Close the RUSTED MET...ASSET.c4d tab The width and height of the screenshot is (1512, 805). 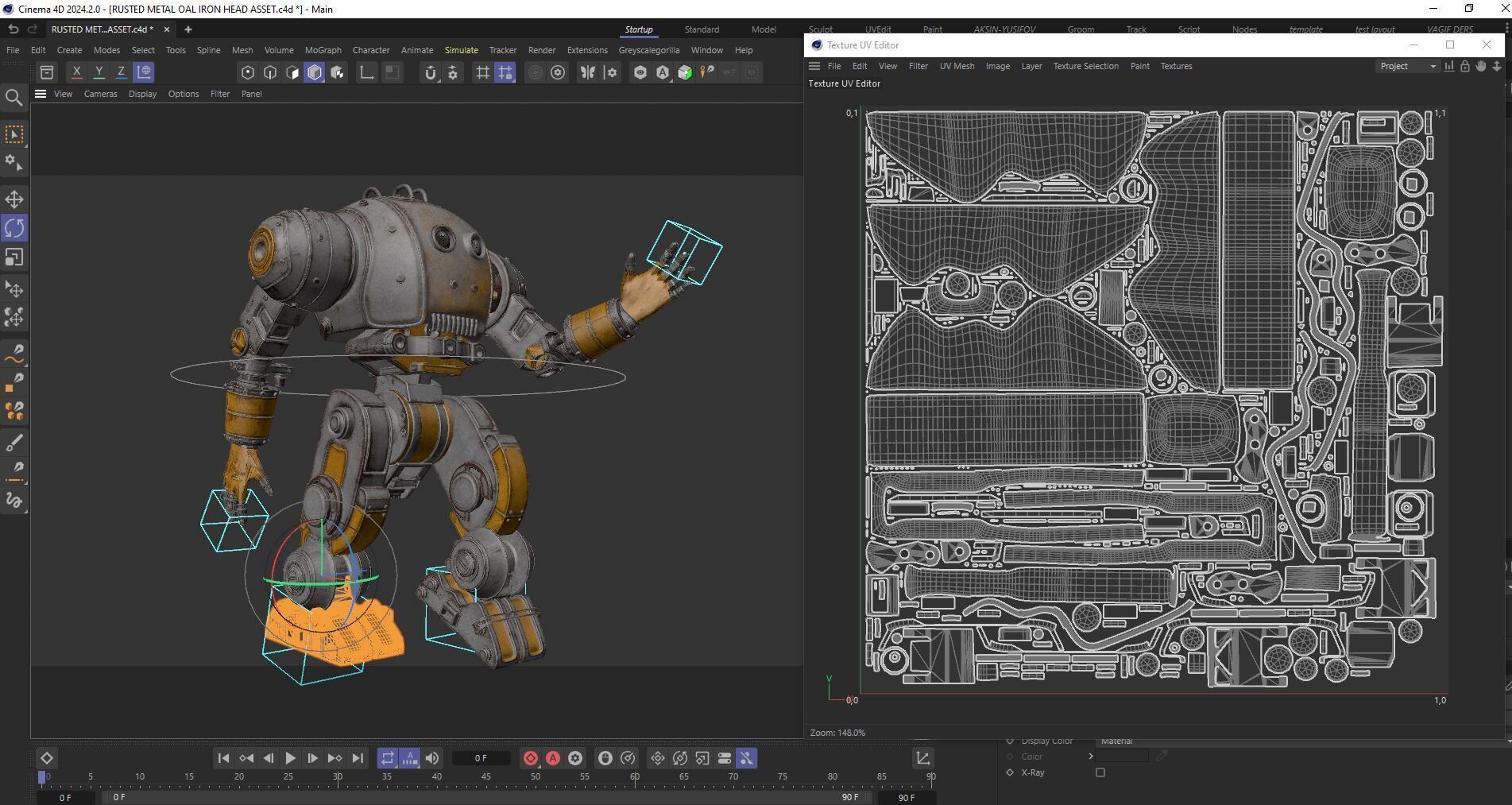tap(166, 29)
